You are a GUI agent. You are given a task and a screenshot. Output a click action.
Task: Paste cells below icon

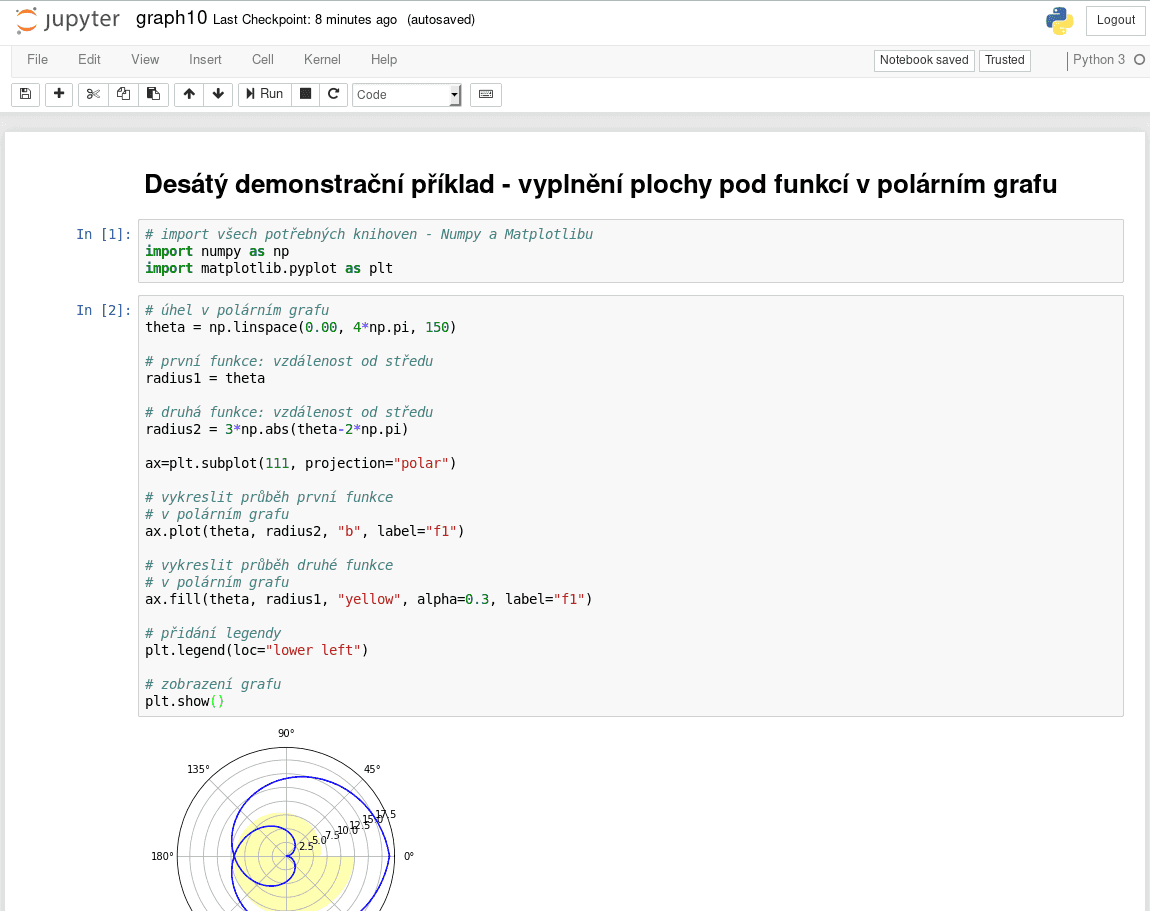(x=153, y=94)
